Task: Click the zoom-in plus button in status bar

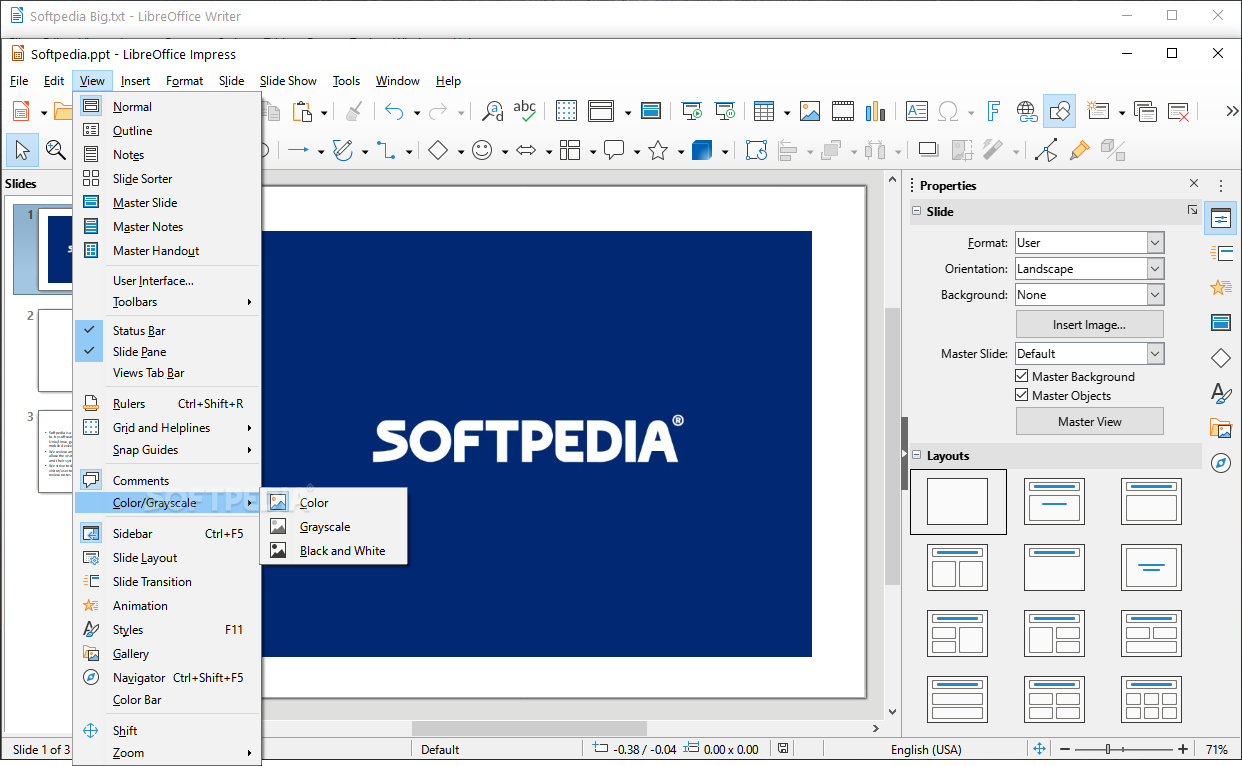Action: (x=1183, y=749)
